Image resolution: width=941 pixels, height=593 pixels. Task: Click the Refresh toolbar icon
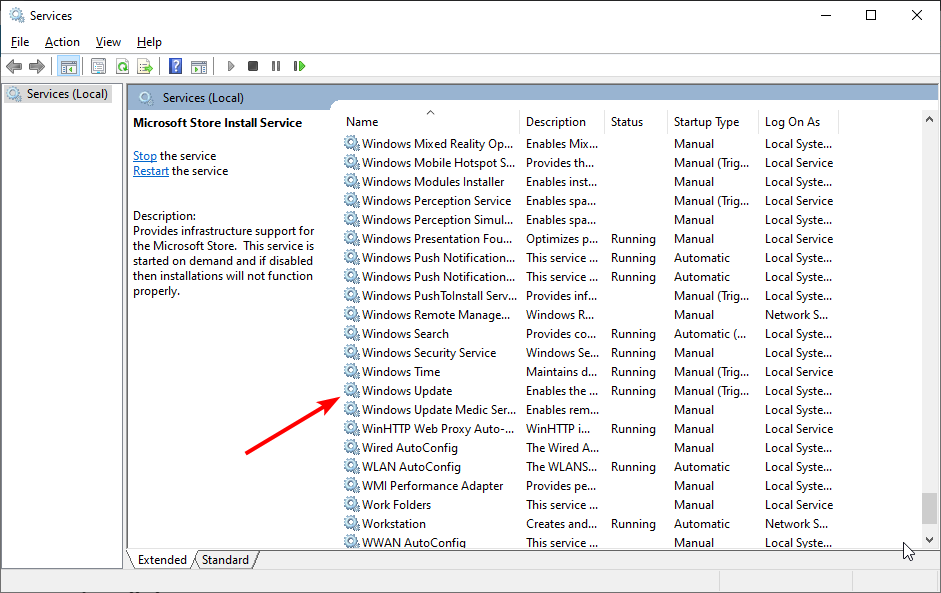122,66
